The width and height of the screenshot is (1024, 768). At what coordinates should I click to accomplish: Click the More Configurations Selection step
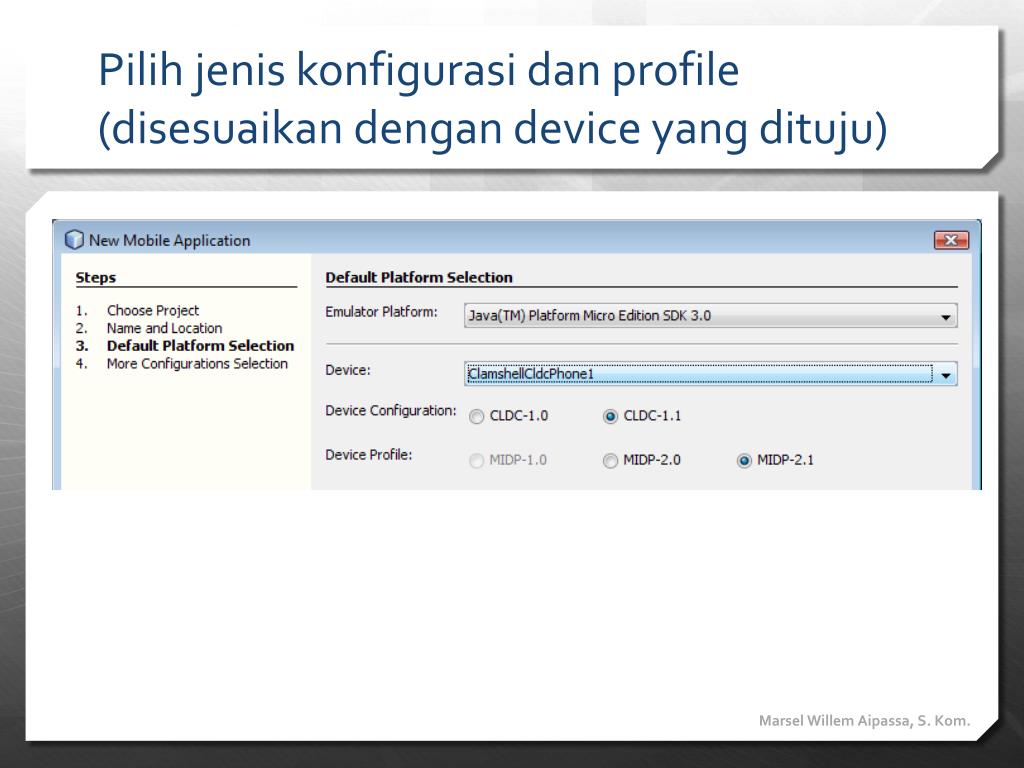pos(197,363)
